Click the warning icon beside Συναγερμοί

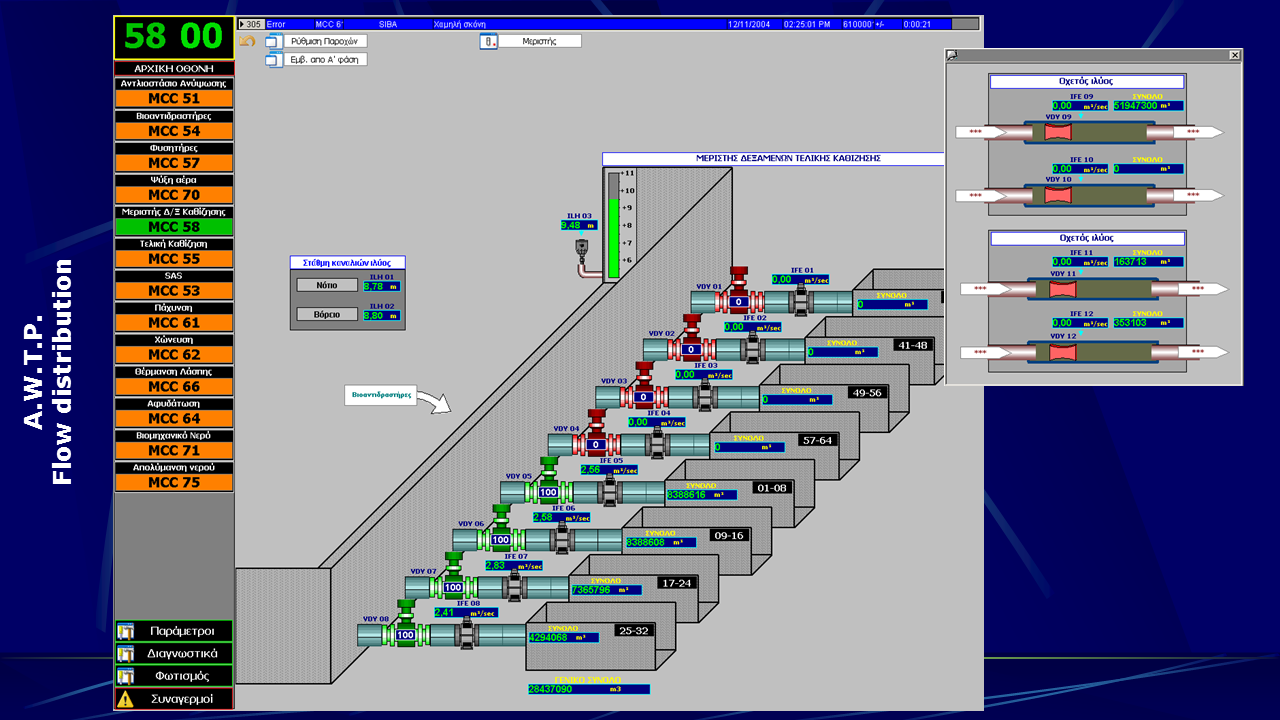125,699
